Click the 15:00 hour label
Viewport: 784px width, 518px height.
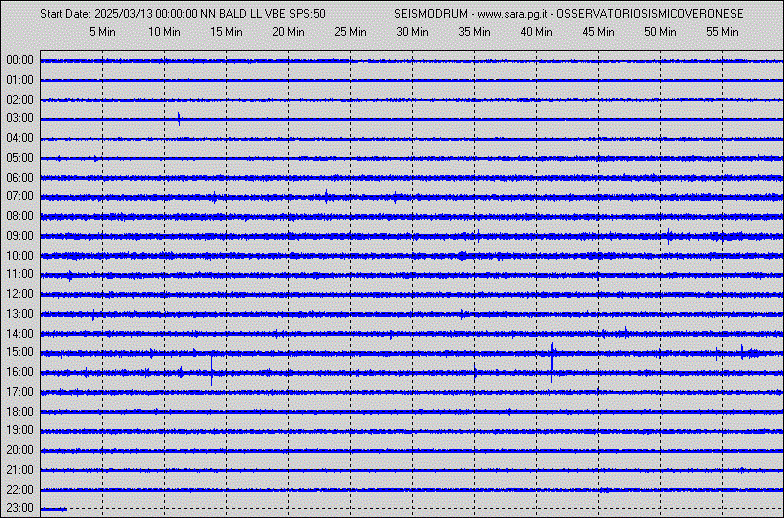(20, 352)
